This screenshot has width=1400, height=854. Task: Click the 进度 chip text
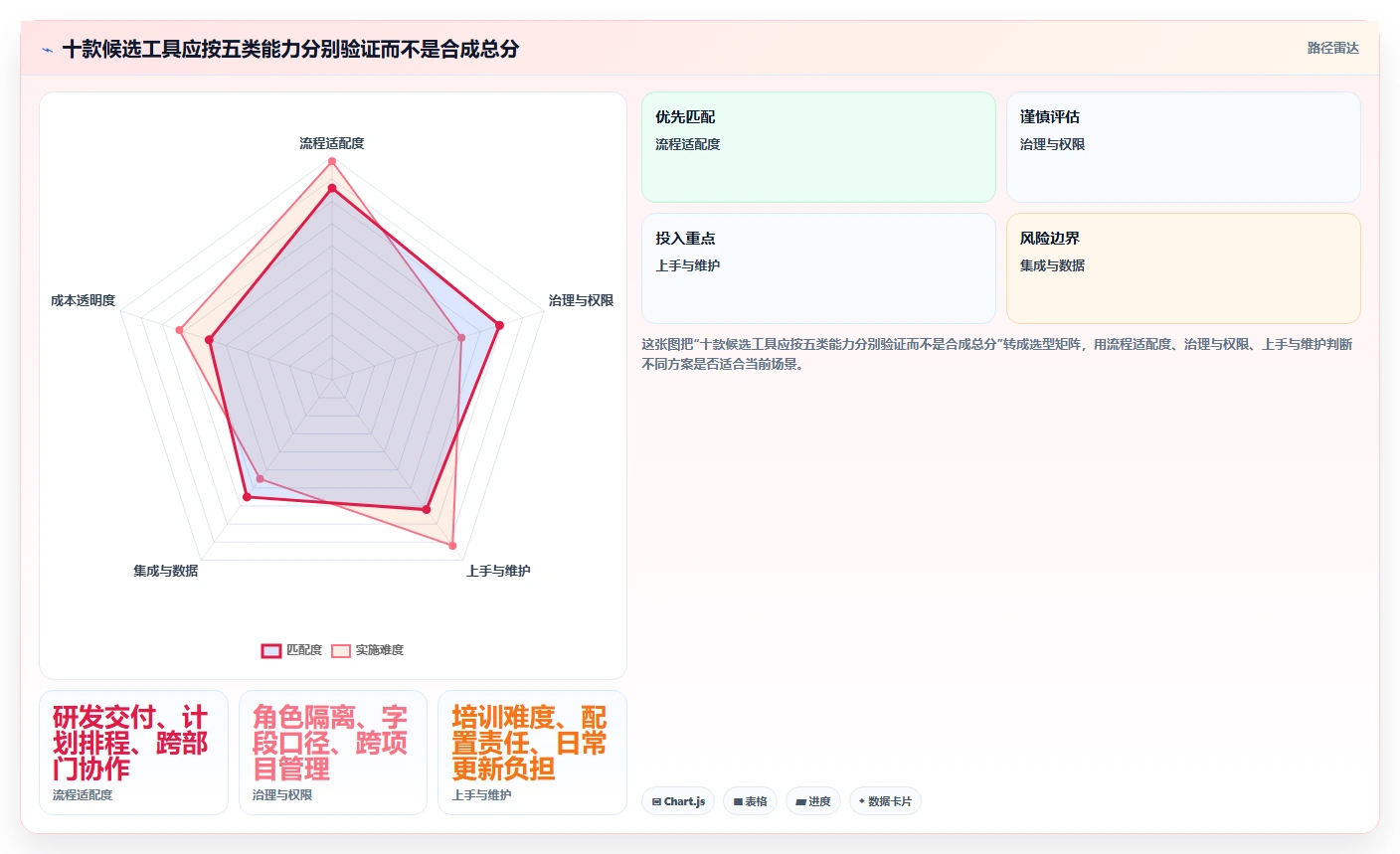pos(819,801)
